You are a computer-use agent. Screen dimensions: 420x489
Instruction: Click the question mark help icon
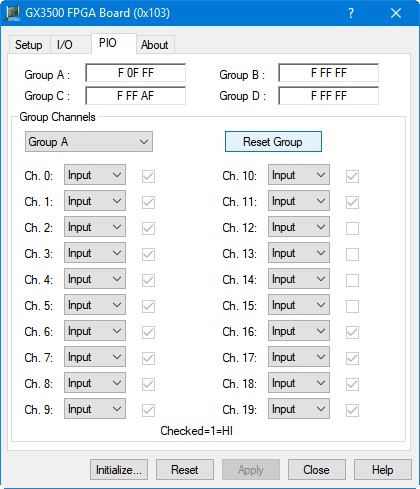tap(351, 13)
